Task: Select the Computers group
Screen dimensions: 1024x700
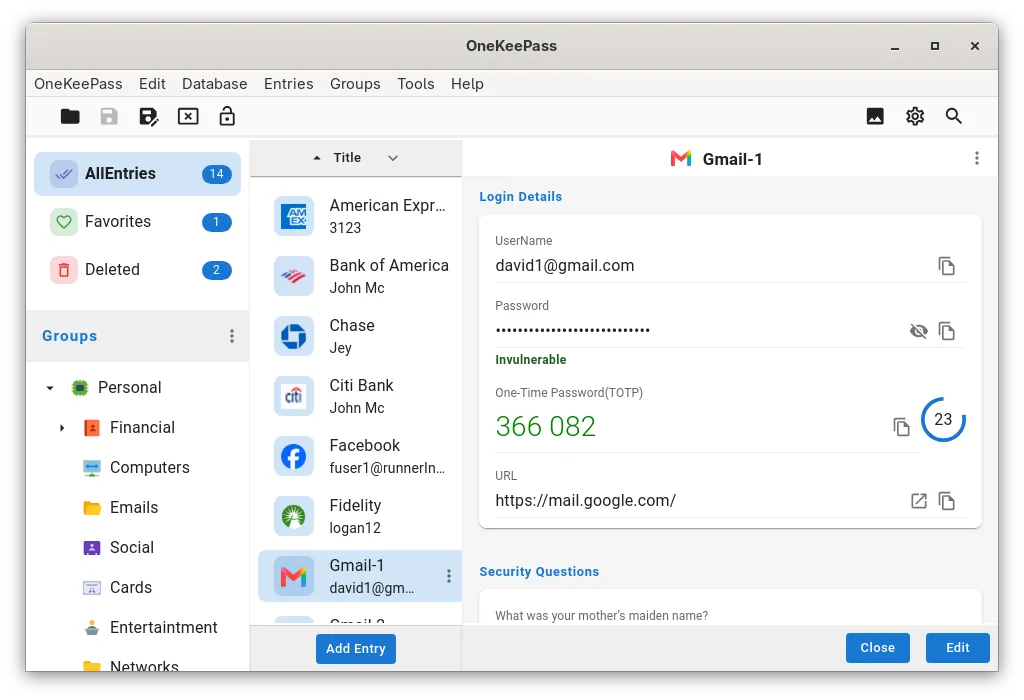Action: pyautogui.click(x=150, y=468)
